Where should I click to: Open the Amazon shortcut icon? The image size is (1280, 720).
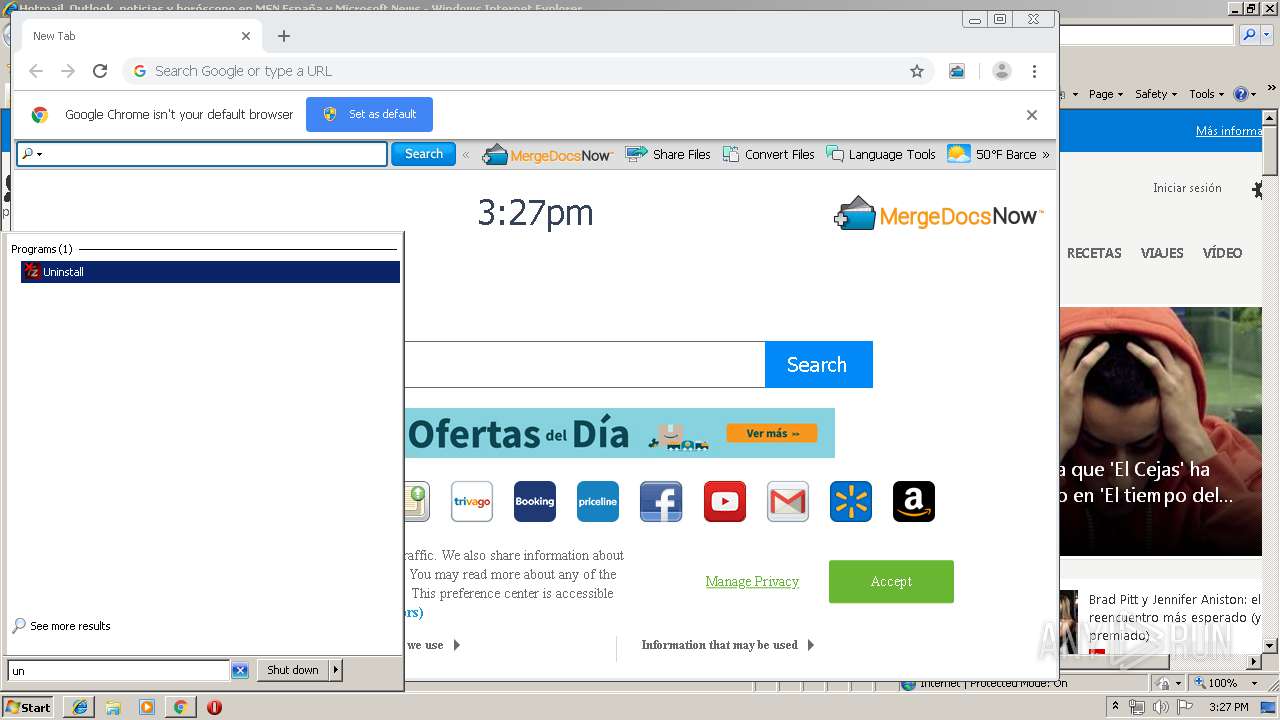[x=914, y=502]
